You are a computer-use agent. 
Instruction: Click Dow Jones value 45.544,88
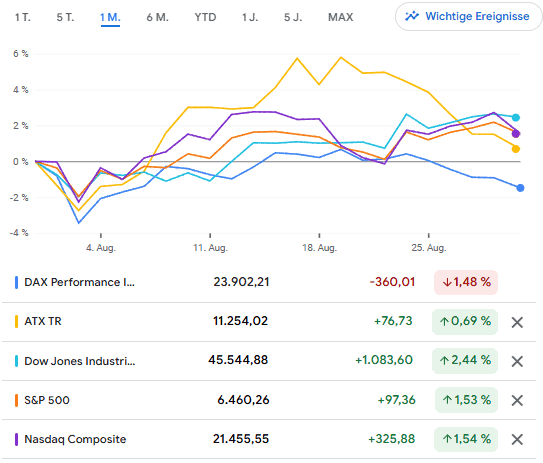pyautogui.click(x=238, y=360)
